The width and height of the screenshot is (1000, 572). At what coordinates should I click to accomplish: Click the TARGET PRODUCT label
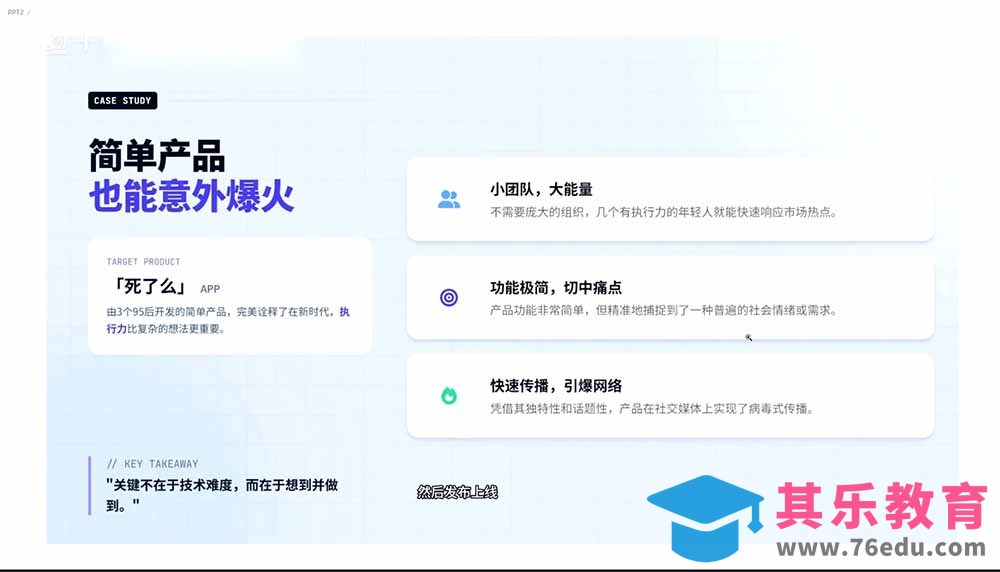pyautogui.click(x=143, y=261)
